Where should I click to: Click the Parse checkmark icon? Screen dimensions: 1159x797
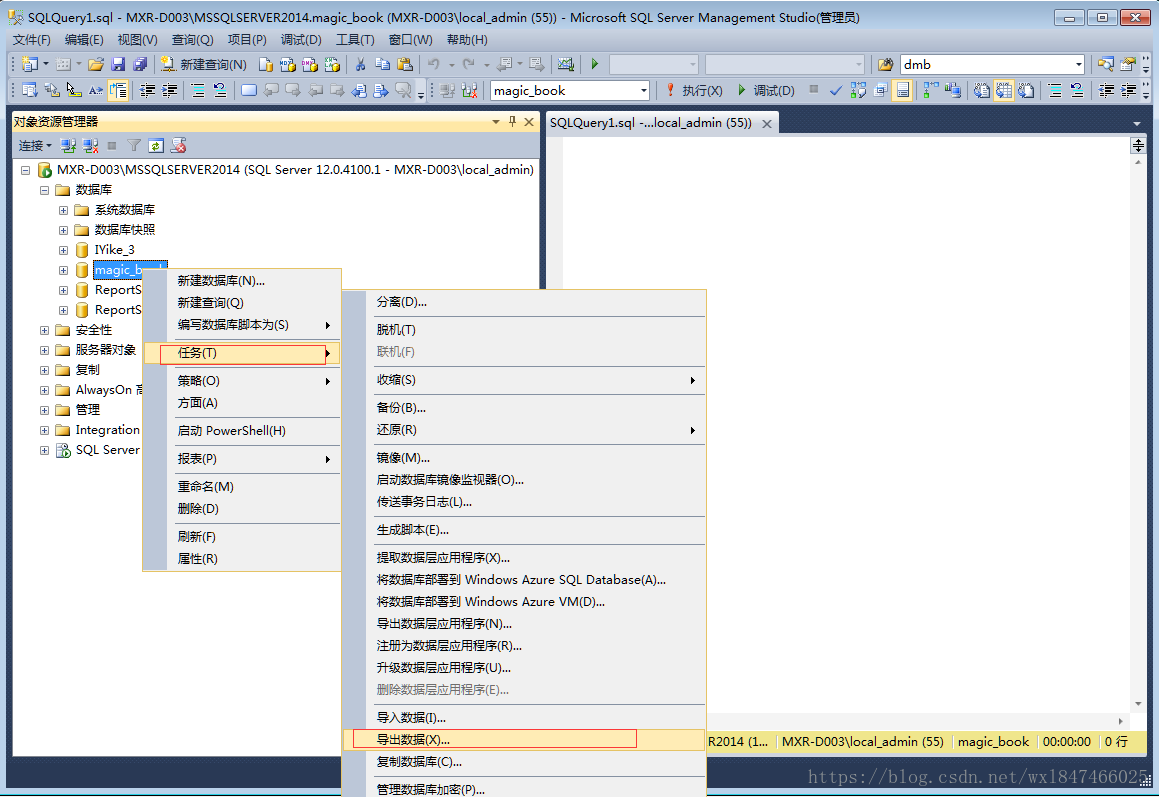(x=835, y=90)
